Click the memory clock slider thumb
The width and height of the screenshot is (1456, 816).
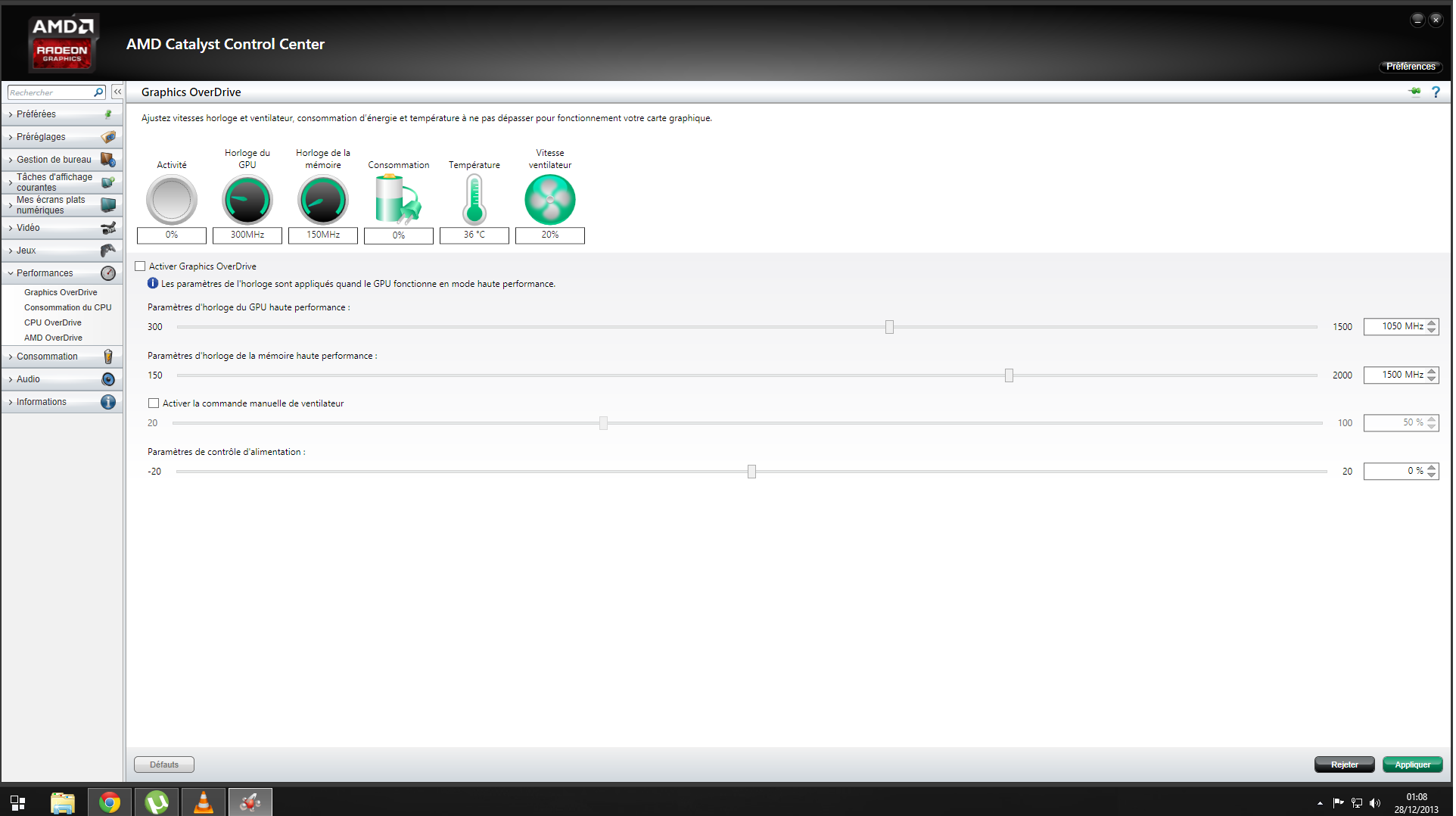pos(1009,375)
